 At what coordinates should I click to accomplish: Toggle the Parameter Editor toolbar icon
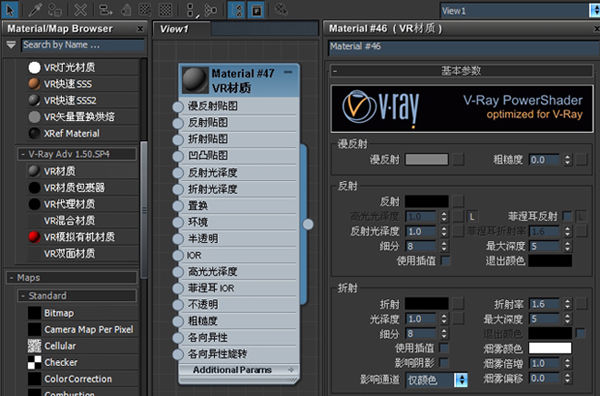(256, 10)
